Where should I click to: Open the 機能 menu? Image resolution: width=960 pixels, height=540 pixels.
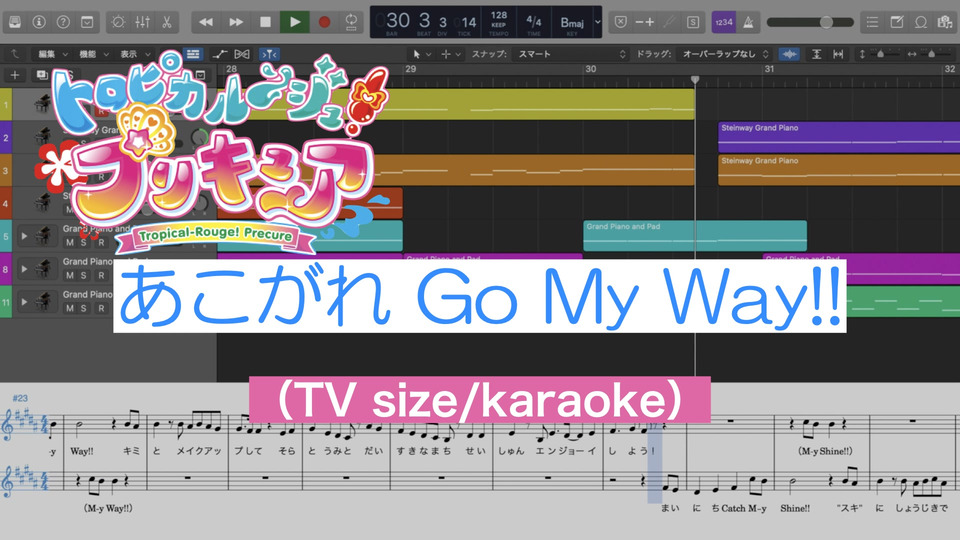(x=94, y=54)
